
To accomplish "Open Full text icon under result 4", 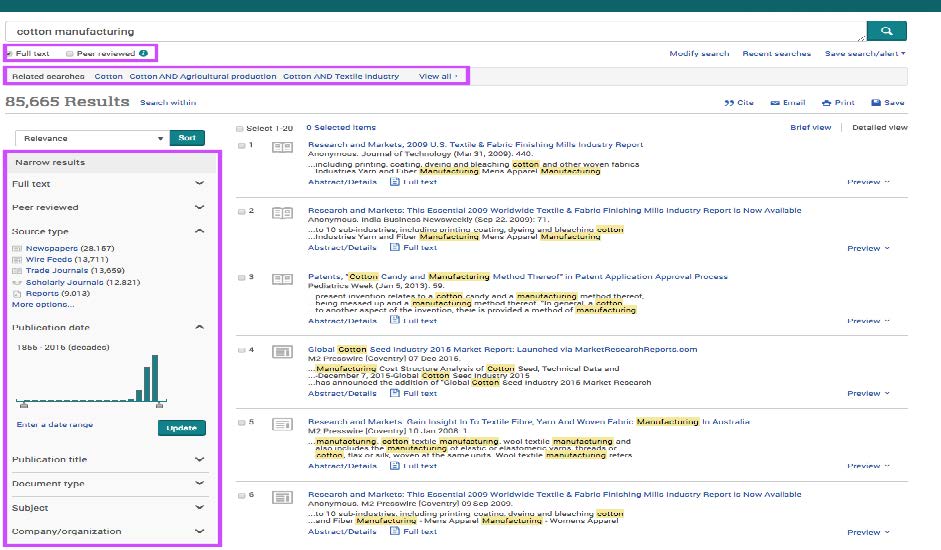I will [395, 393].
